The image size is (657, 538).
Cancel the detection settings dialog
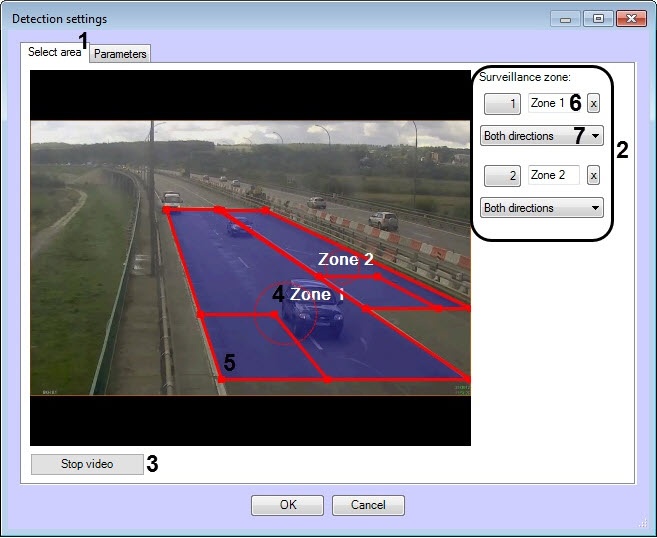coord(368,505)
